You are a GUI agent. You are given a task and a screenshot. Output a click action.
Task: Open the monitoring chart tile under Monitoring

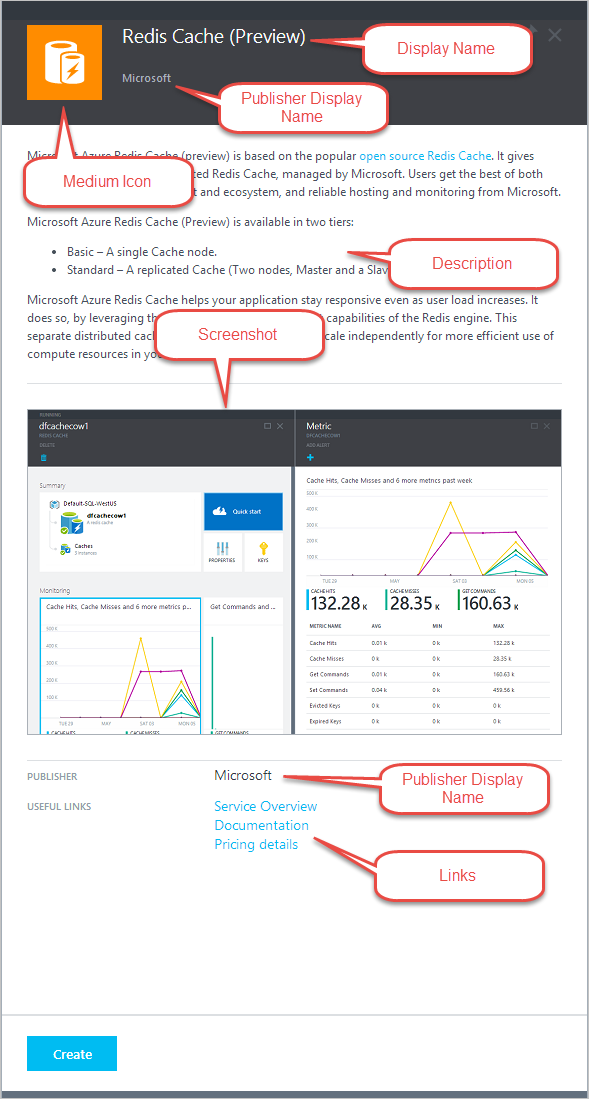(120, 667)
